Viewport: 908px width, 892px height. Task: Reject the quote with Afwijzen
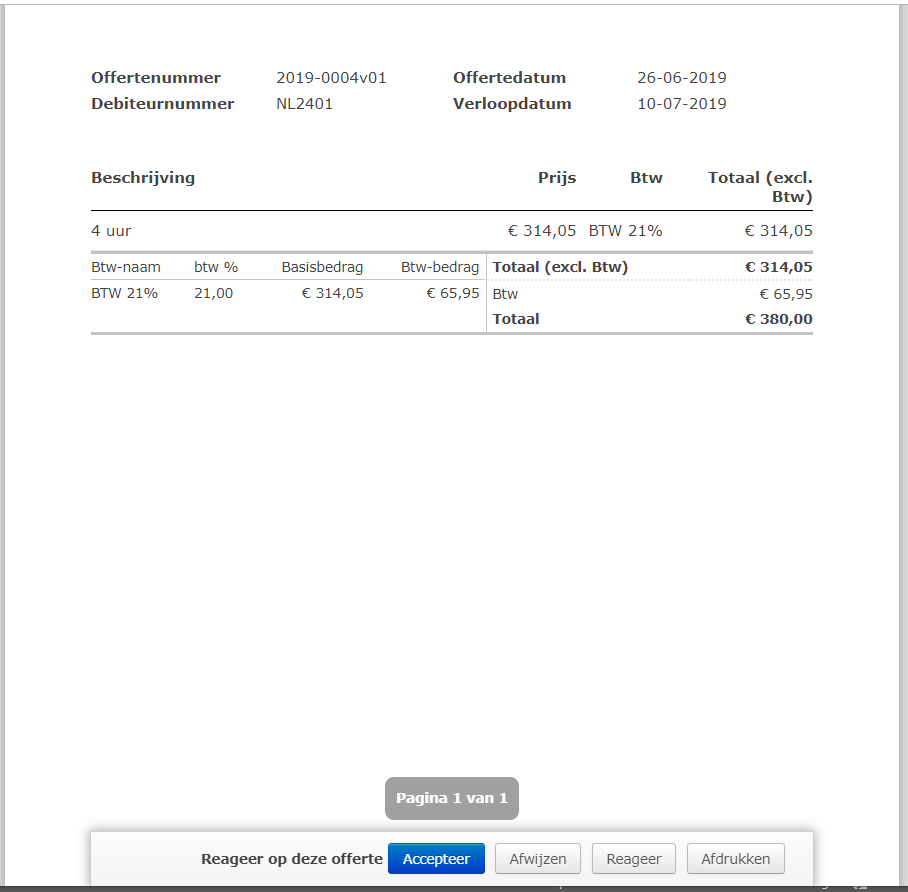pyautogui.click(x=538, y=859)
